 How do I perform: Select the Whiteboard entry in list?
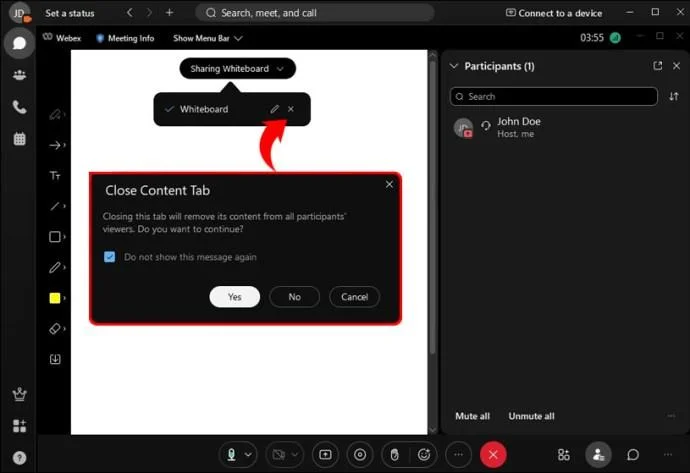pos(204,109)
